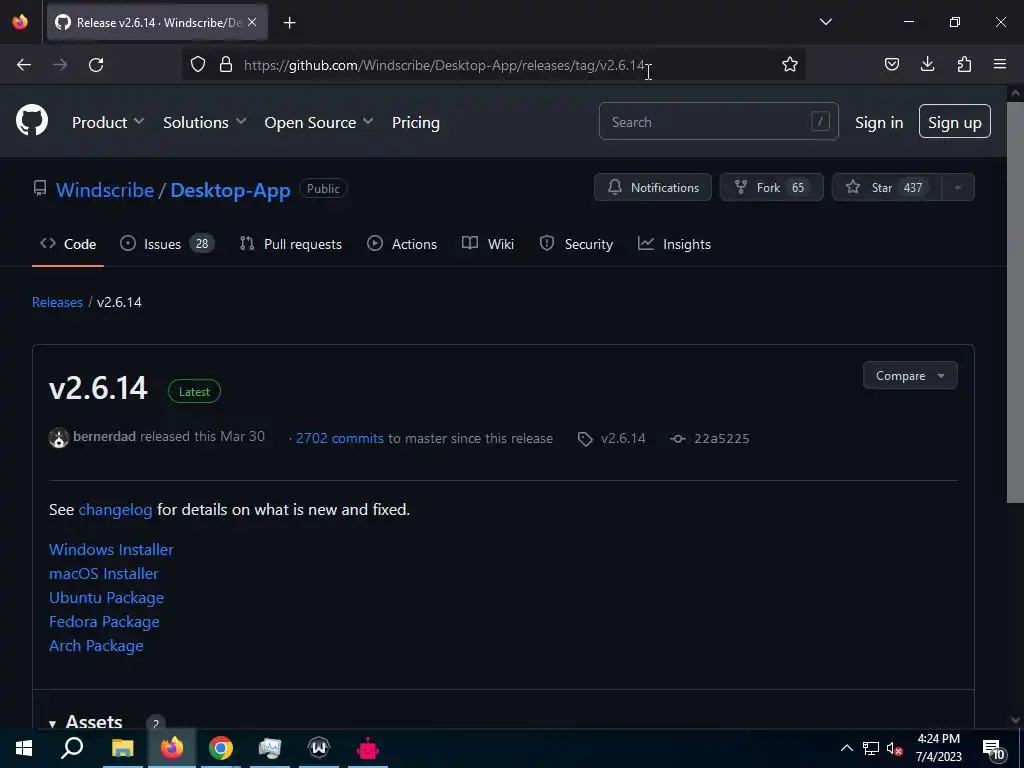This screenshot has width=1024, height=768.
Task: Click the shield tracking protection icon
Action: [x=198, y=64]
